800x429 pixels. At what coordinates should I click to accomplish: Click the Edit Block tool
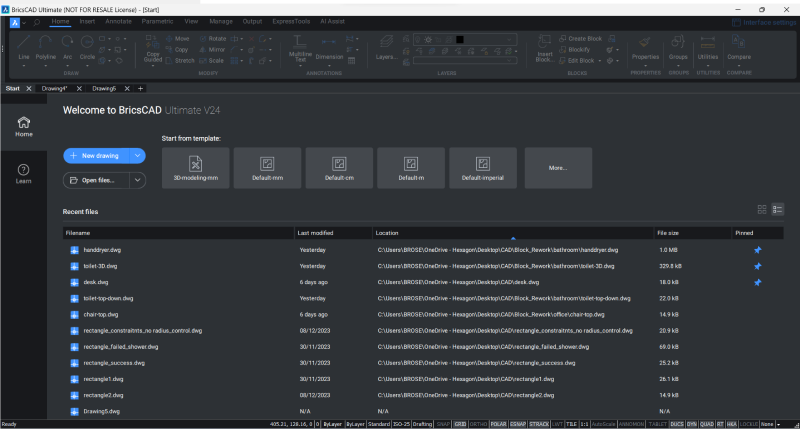[x=577, y=60]
